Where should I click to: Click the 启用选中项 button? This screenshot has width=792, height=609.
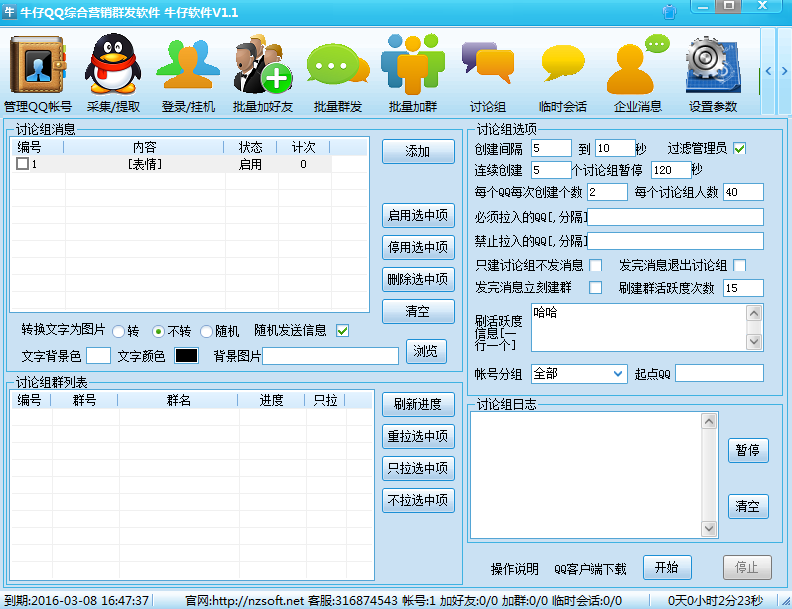(418, 215)
